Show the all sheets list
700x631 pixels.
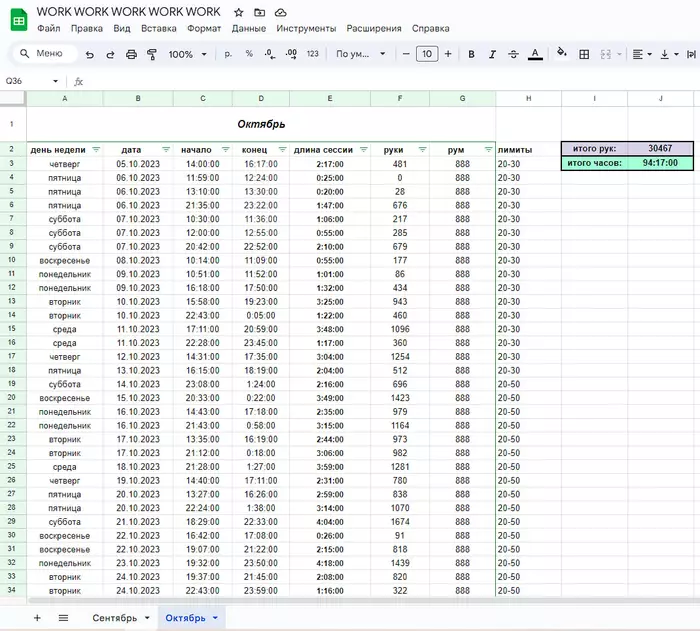click(63, 618)
